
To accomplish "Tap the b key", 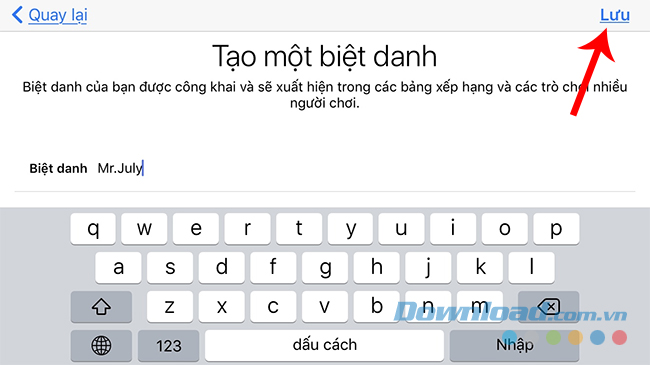I will tap(376, 307).
